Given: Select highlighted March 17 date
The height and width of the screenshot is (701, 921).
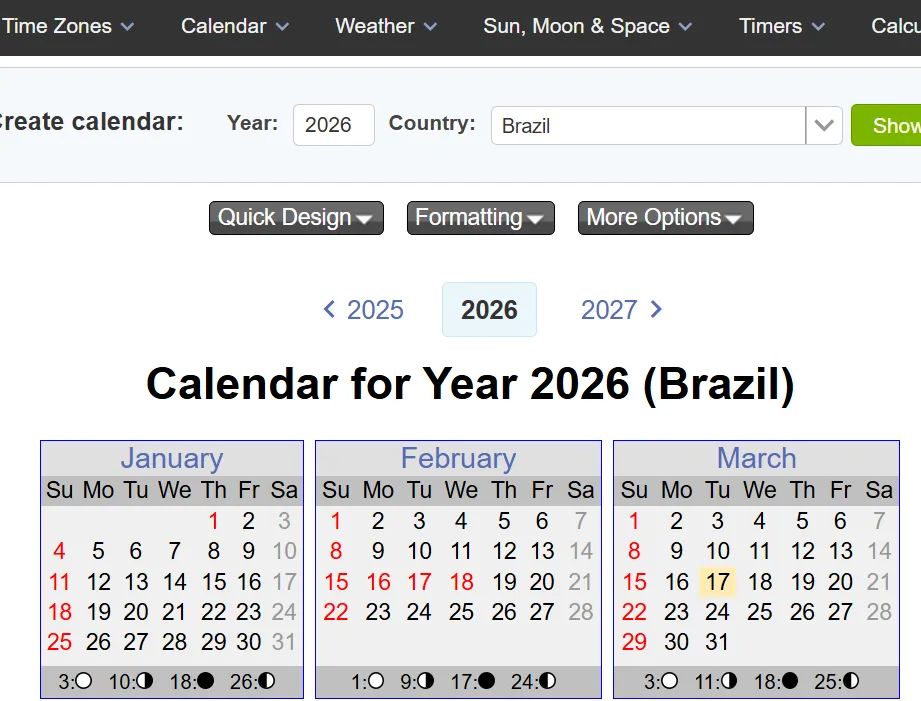Looking at the screenshot, I should 717,582.
